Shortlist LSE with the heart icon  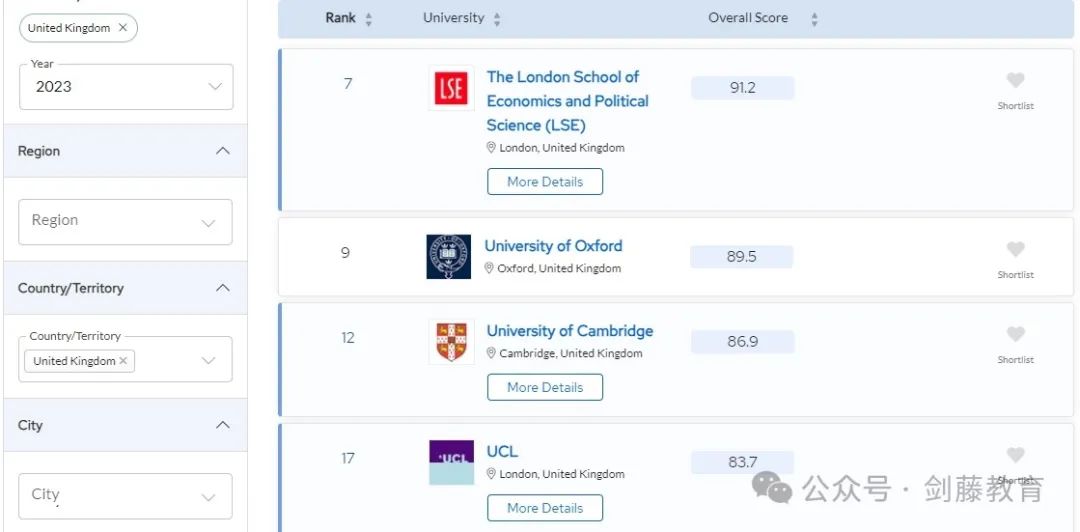(x=1015, y=81)
